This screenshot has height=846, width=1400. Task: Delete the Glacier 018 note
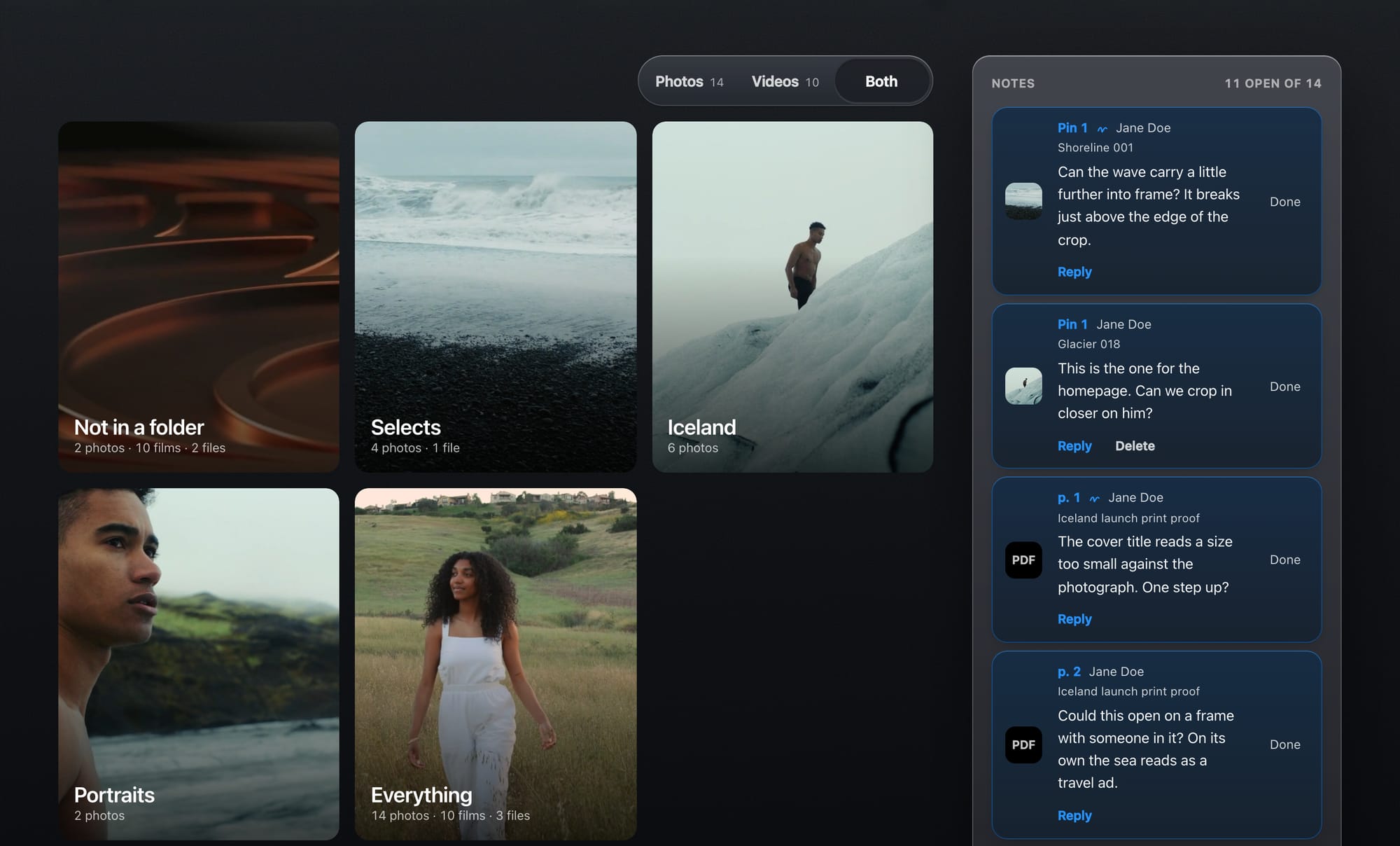point(1135,446)
